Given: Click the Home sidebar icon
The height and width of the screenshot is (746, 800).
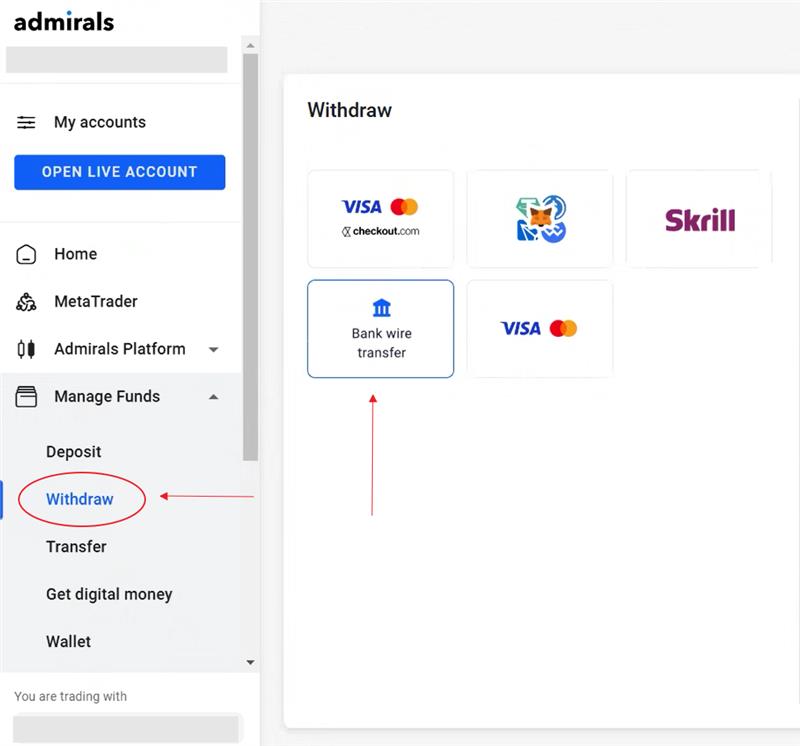Looking at the screenshot, I should 26,254.
